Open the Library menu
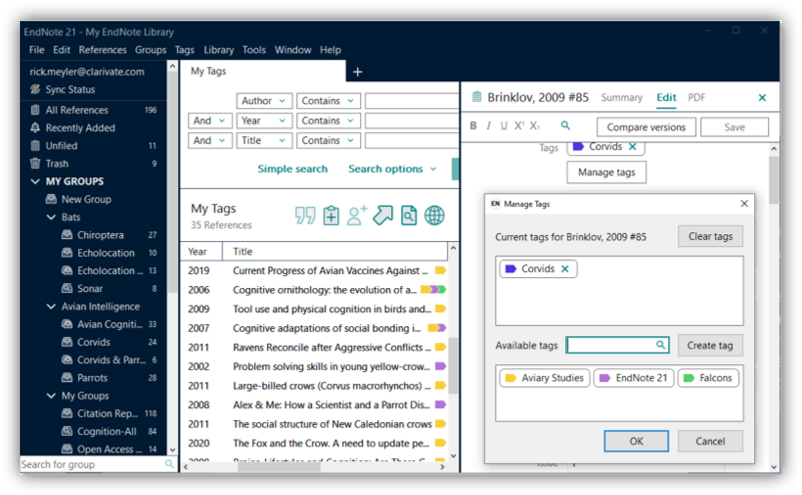 point(218,50)
